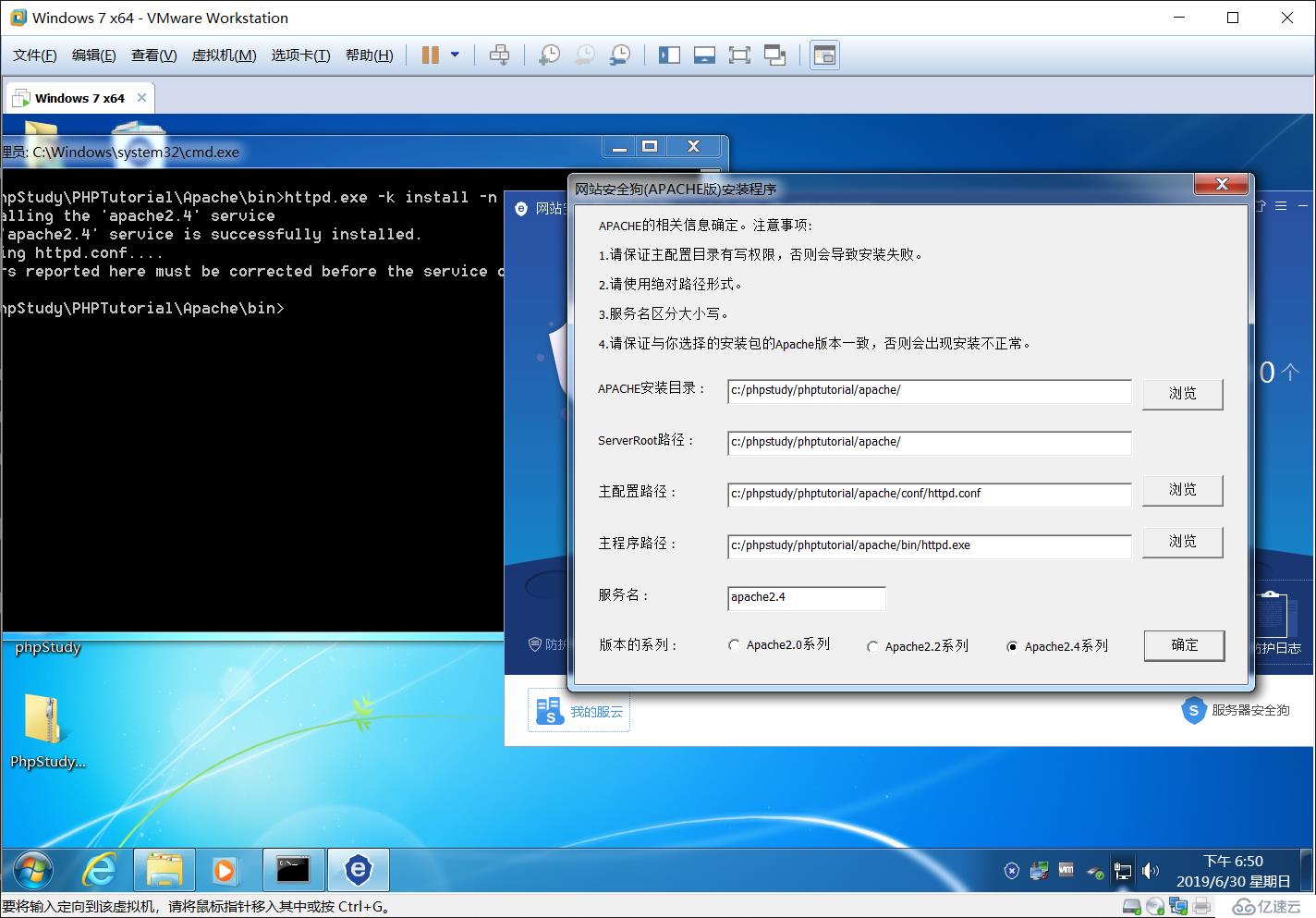The width and height of the screenshot is (1316, 918).
Task: Open the Windows Start menu
Action: tap(32, 870)
